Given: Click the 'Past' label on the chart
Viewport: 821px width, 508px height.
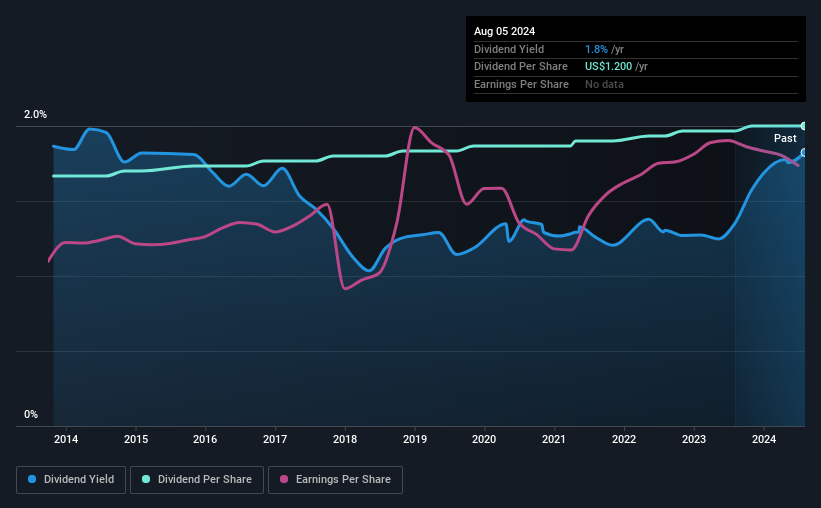Looking at the screenshot, I should pos(785,138).
